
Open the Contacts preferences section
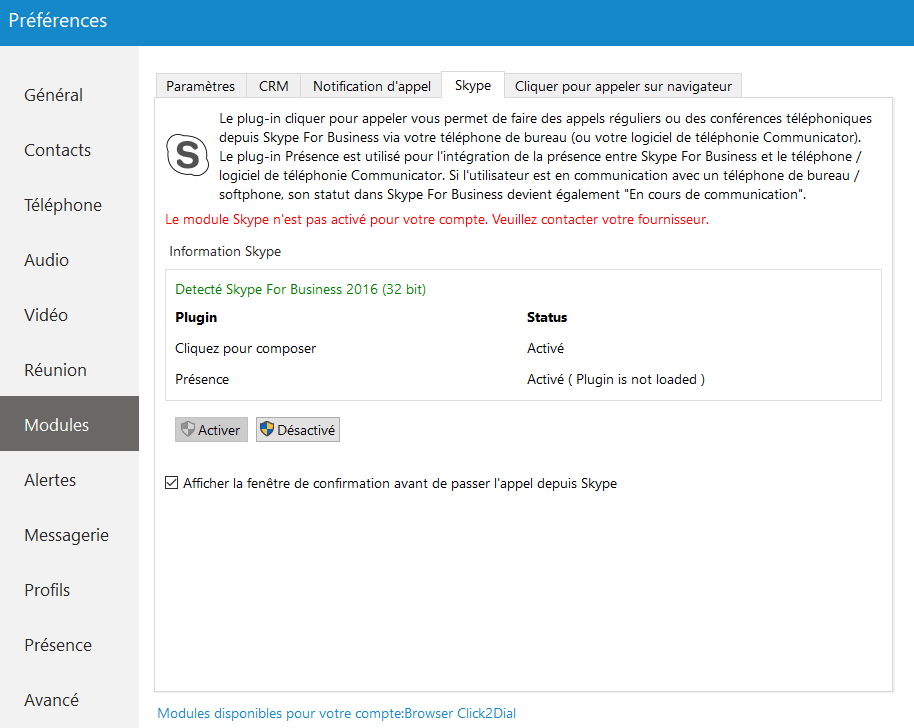69,150
